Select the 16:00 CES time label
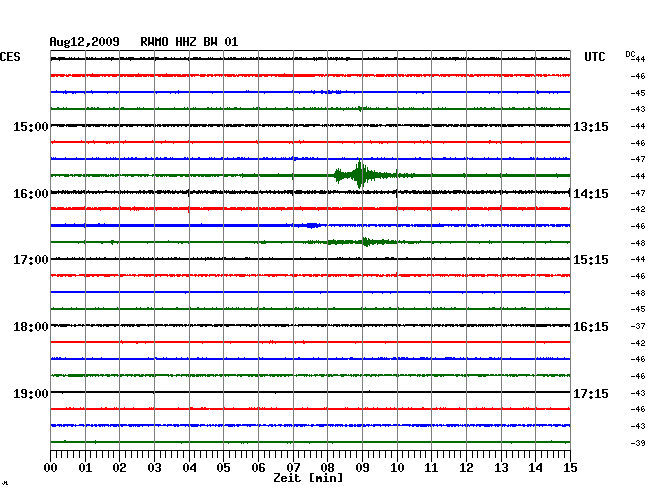Viewport: 650px width, 494px height. coord(31,194)
